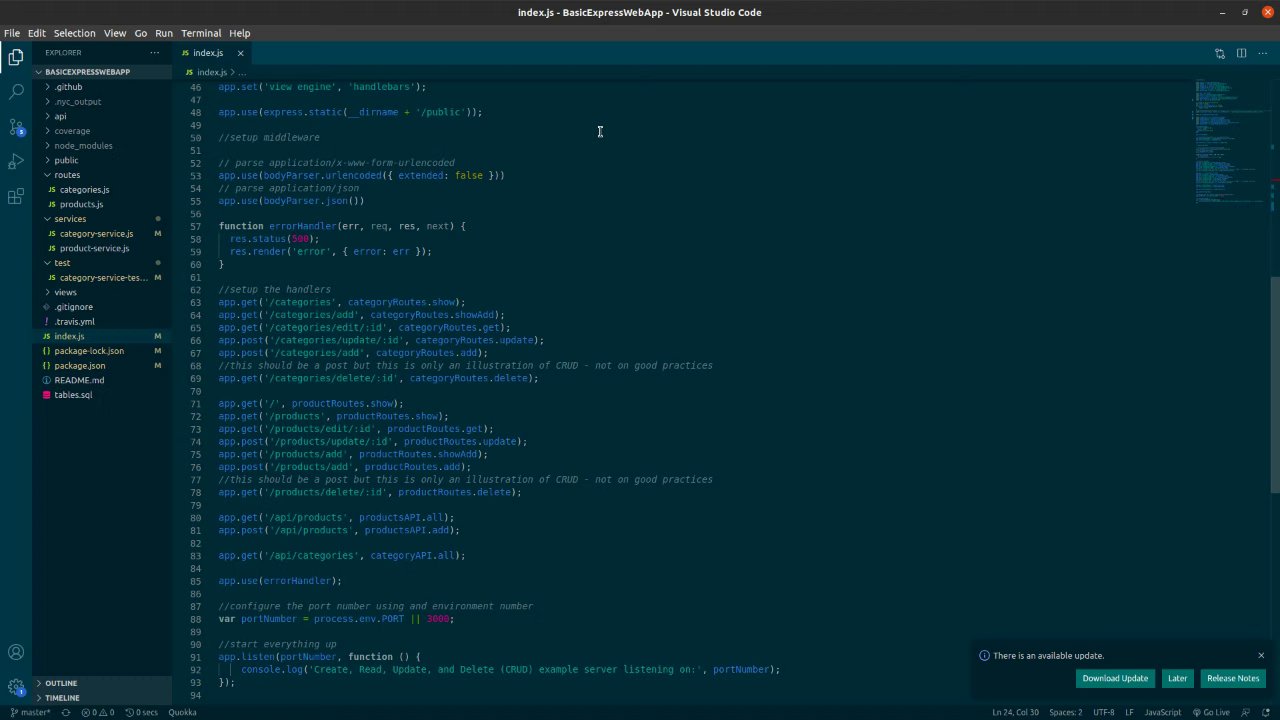The height and width of the screenshot is (720, 1280).
Task: Open the Accounts menu icon
Action: coord(16,653)
